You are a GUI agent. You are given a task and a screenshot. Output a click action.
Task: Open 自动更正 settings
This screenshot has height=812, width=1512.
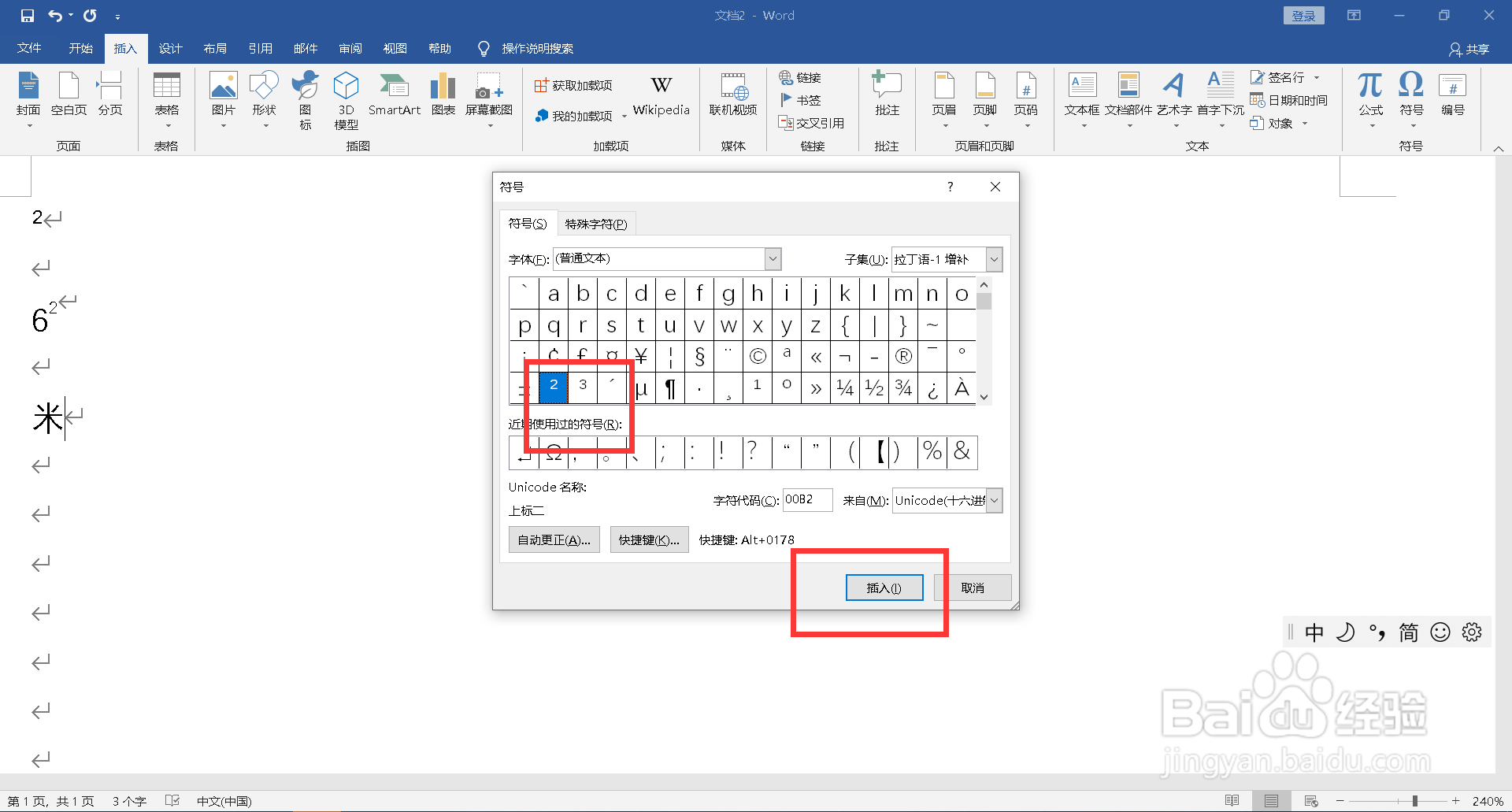click(x=554, y=539)
